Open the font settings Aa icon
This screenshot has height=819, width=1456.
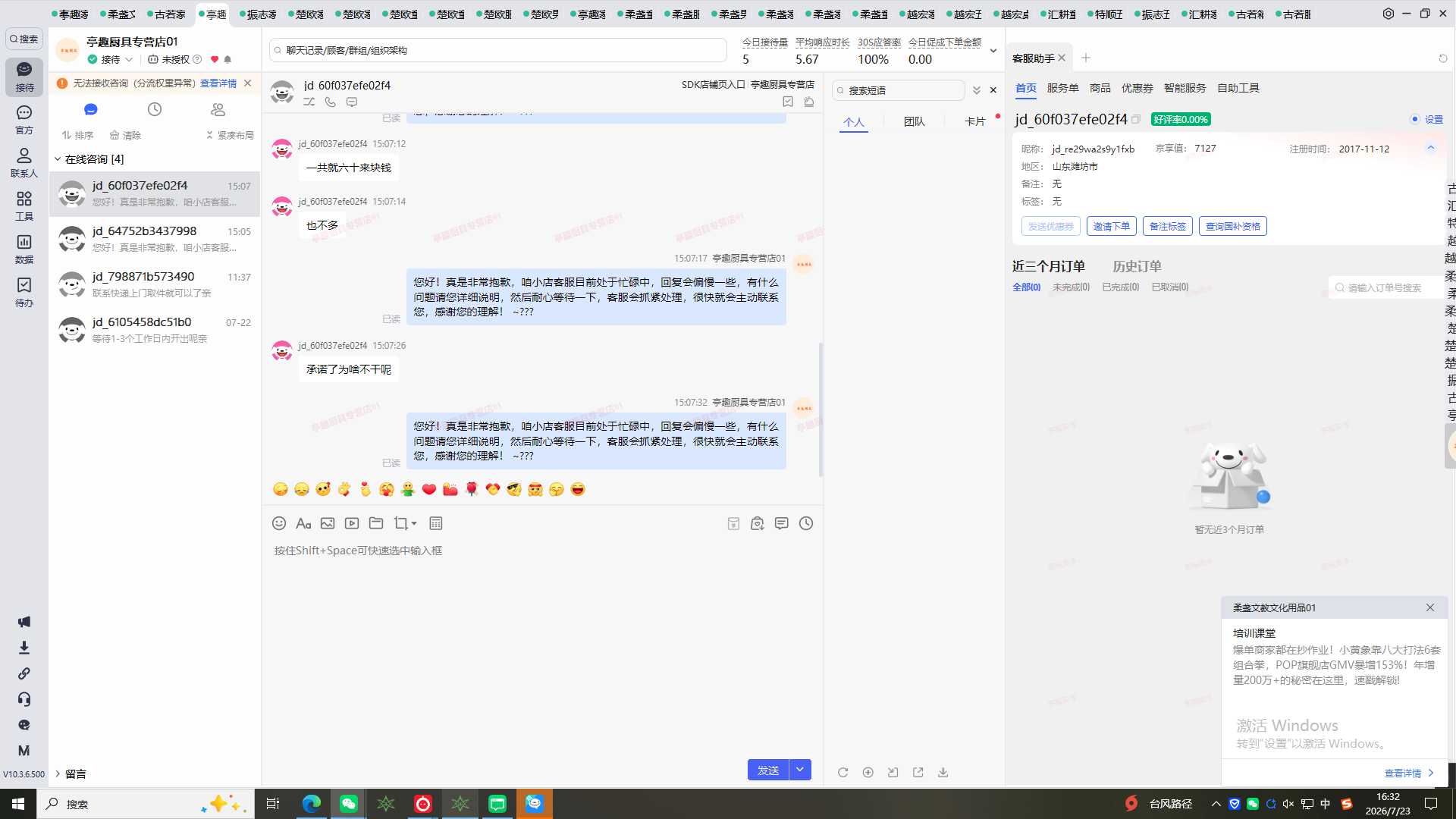pyautogui.click(x=303, y=523)
